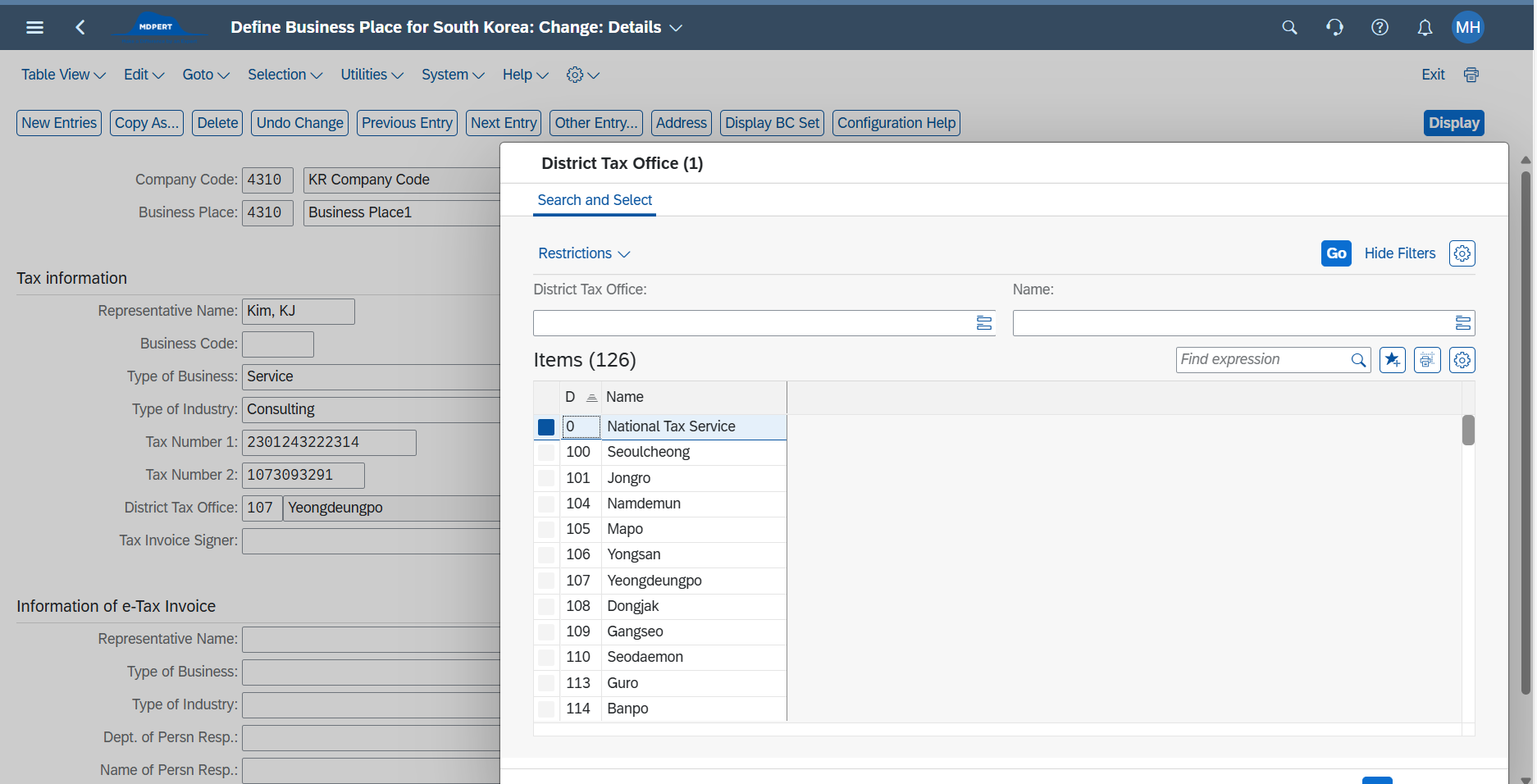Screen dimensions: 1537x784
Task: Open value help for Name filter
Action: (1463, 323)
